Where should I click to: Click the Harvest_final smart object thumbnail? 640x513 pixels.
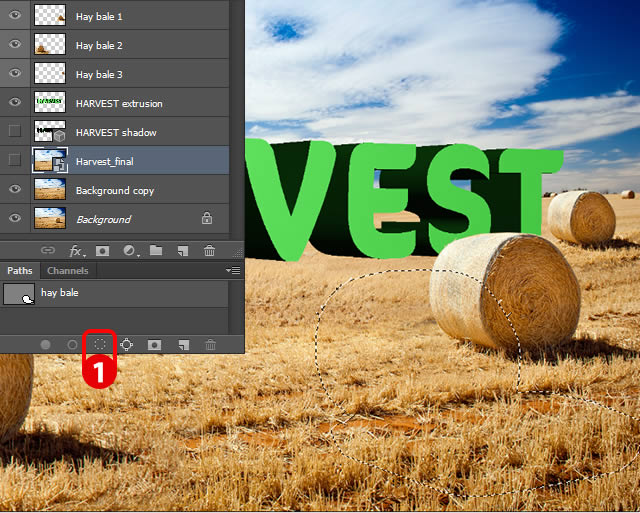(x=50, y=160)
